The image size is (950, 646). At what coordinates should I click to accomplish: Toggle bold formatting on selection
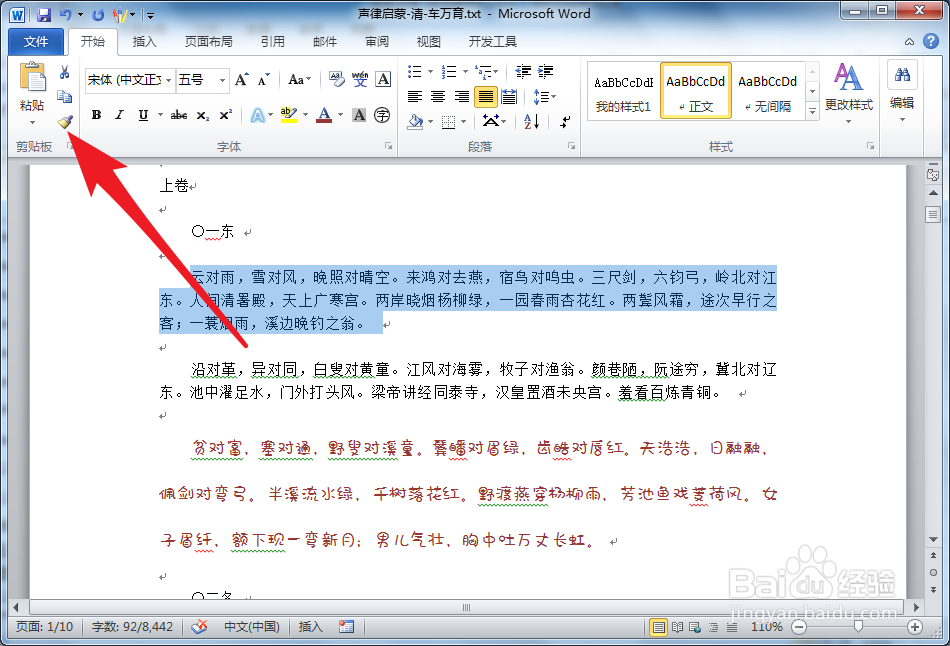(x=96, y=114)
